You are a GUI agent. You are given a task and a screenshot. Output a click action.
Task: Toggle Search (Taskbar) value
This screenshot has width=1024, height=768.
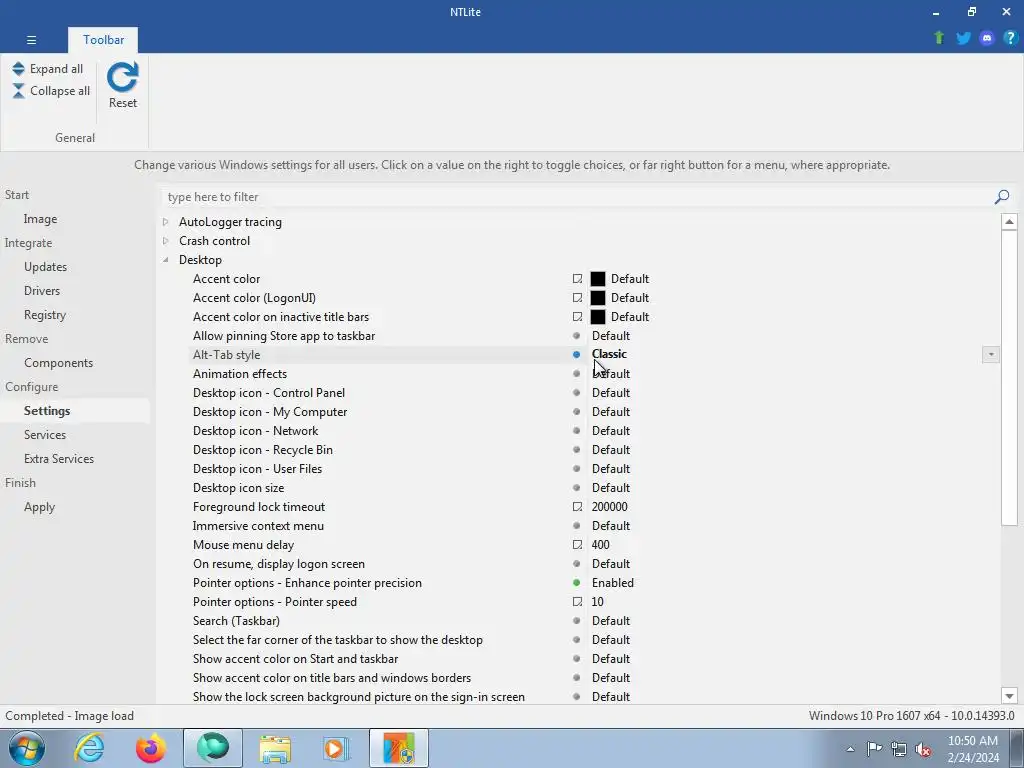[611, 620]
